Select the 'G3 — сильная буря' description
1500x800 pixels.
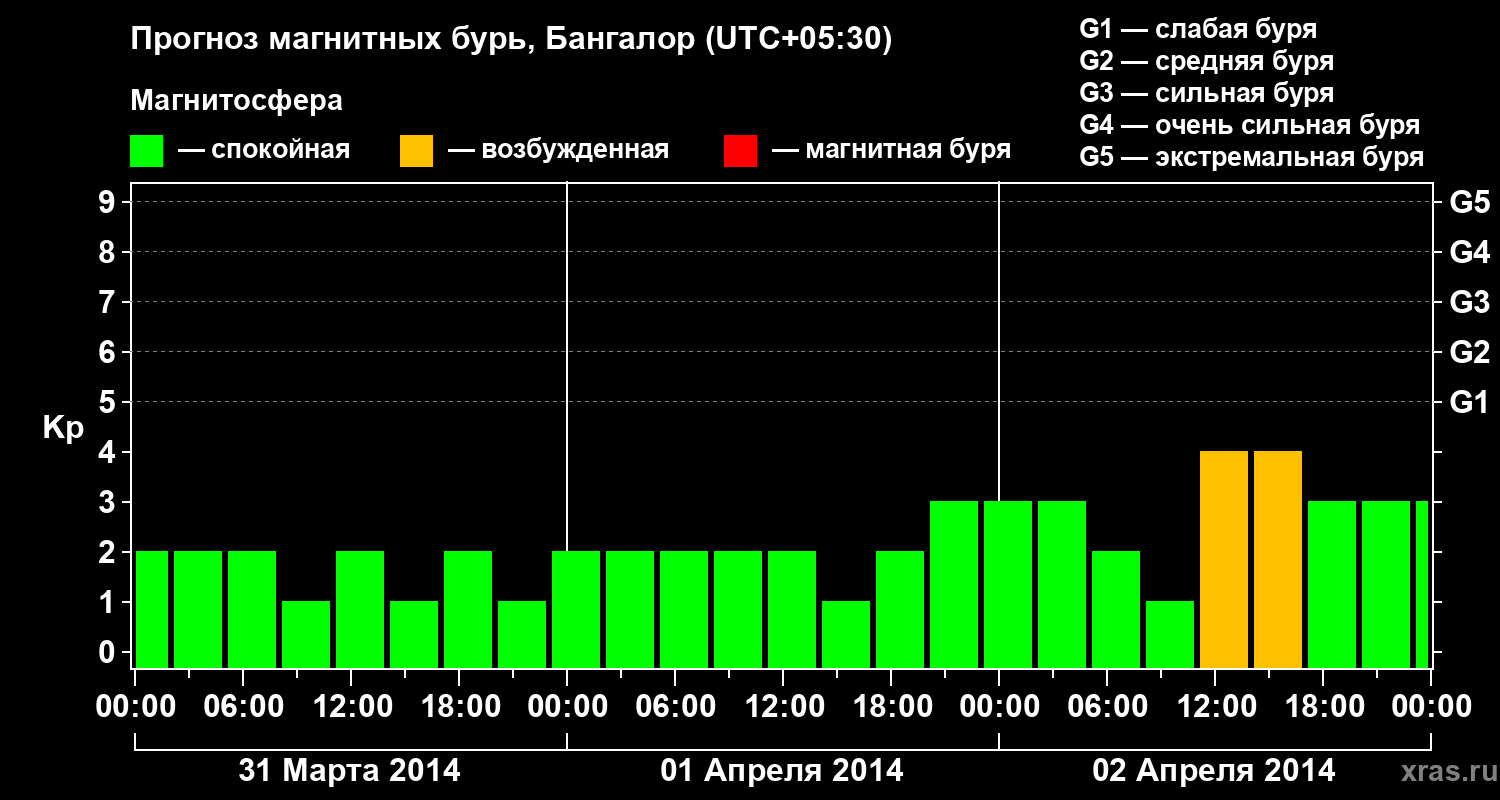pos(1207,93)
